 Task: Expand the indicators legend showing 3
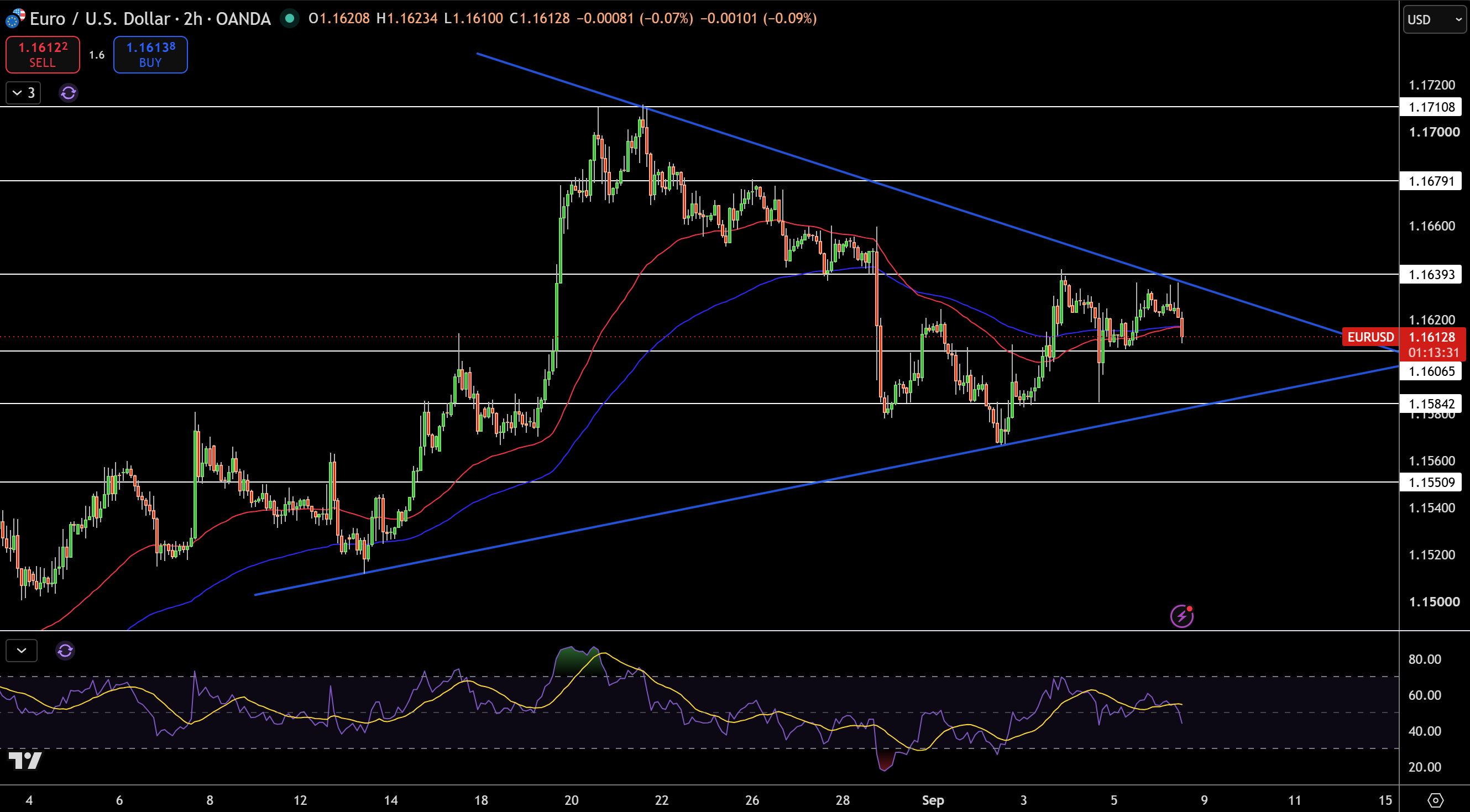pyautogui.click(x=23, y=92)
